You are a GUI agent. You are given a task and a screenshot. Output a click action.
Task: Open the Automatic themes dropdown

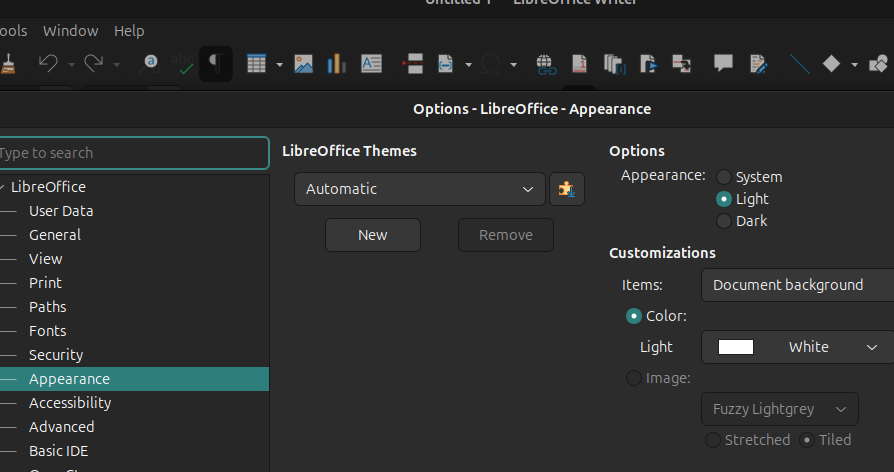[420, 189]
